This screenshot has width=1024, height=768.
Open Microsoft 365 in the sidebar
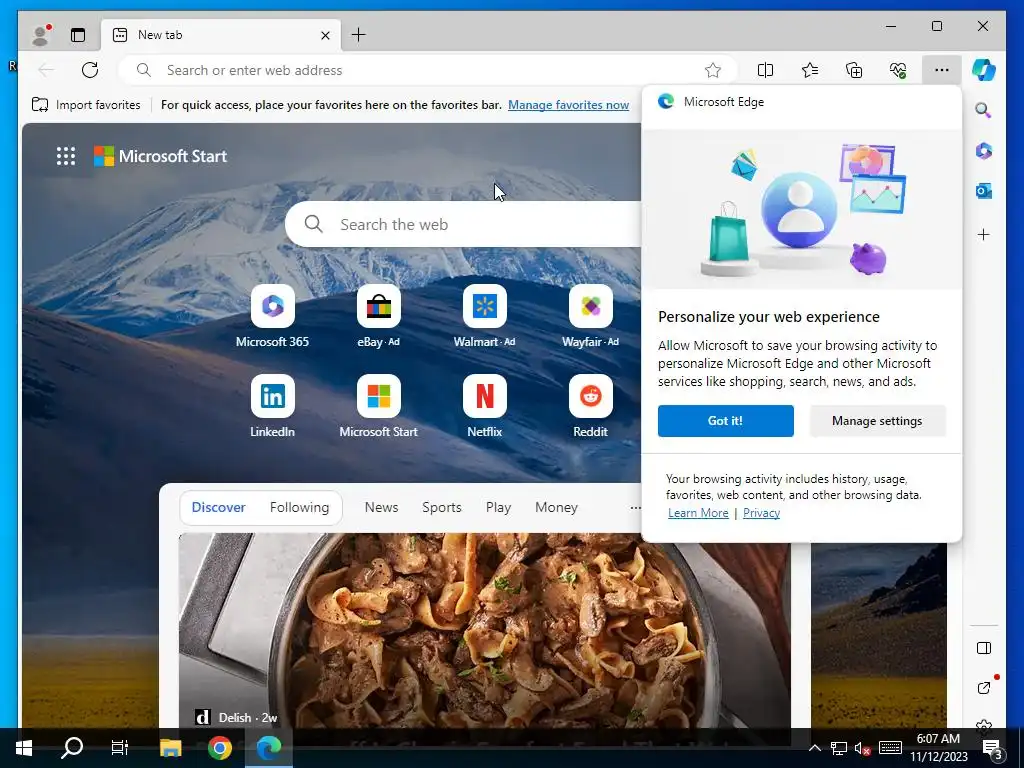[984, 151]
